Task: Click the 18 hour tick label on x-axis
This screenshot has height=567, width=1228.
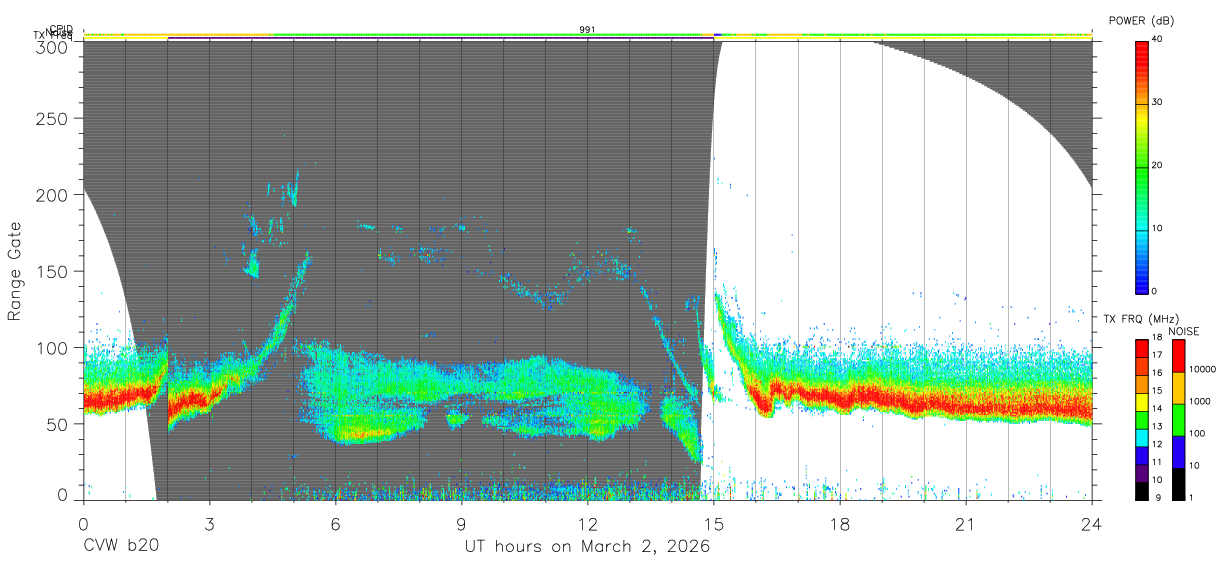Action: [x=840, y=523]
